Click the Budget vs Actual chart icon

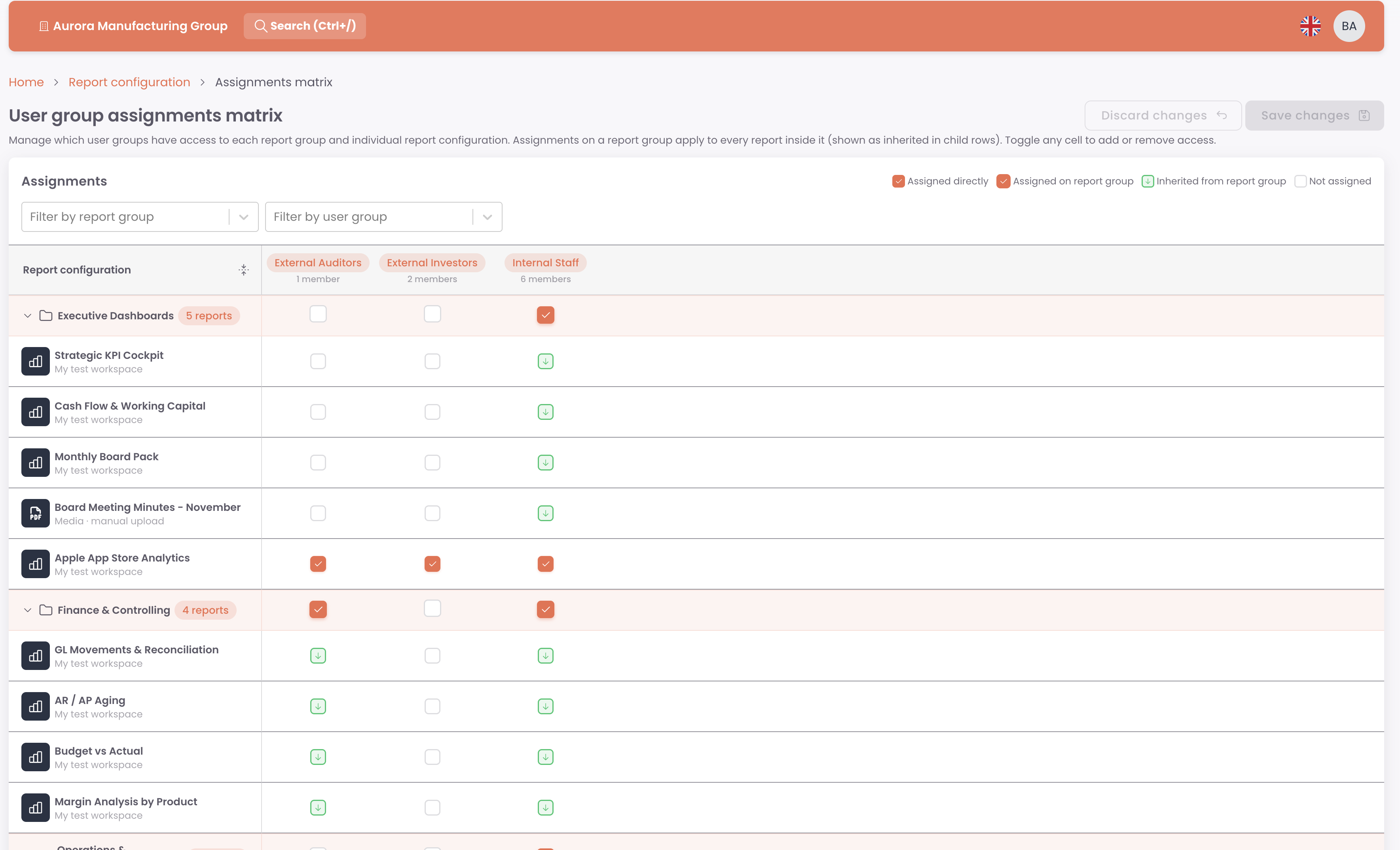(x=35, y=757)
